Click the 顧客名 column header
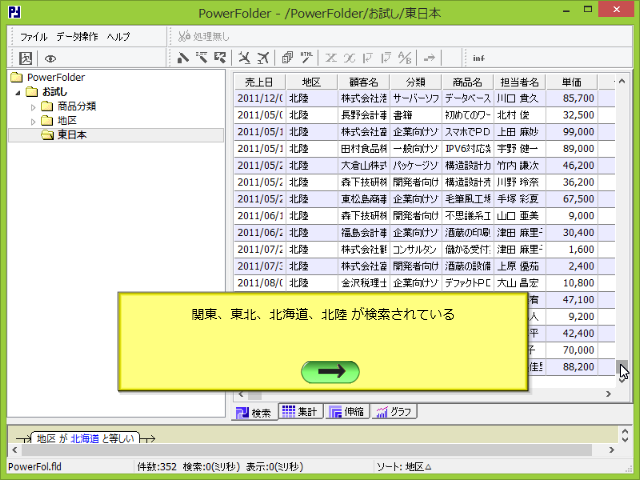This screenshot has width=640, height=480. coord(364,82)
